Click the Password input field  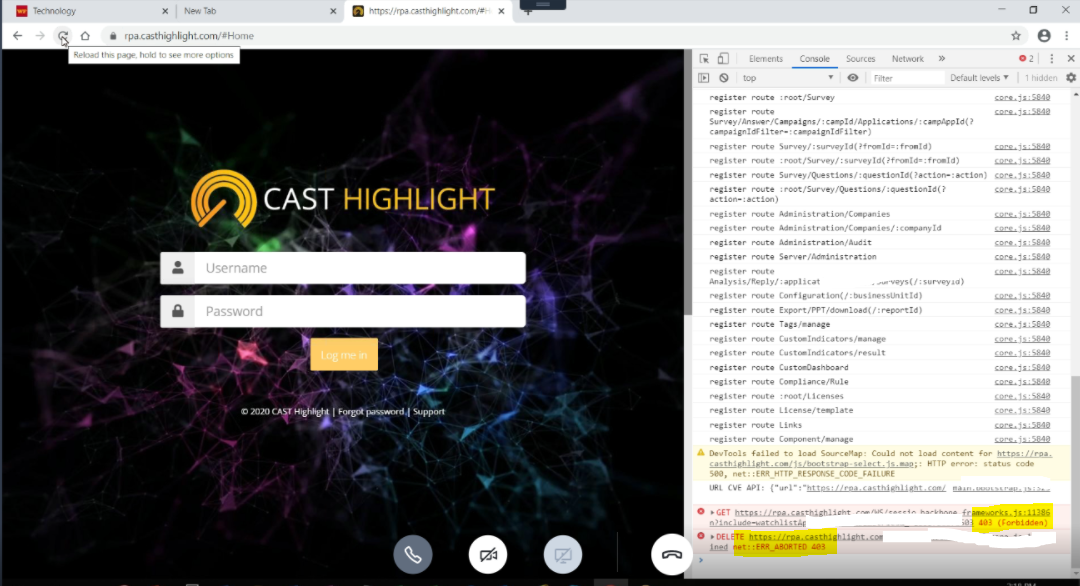pos(343,311)
